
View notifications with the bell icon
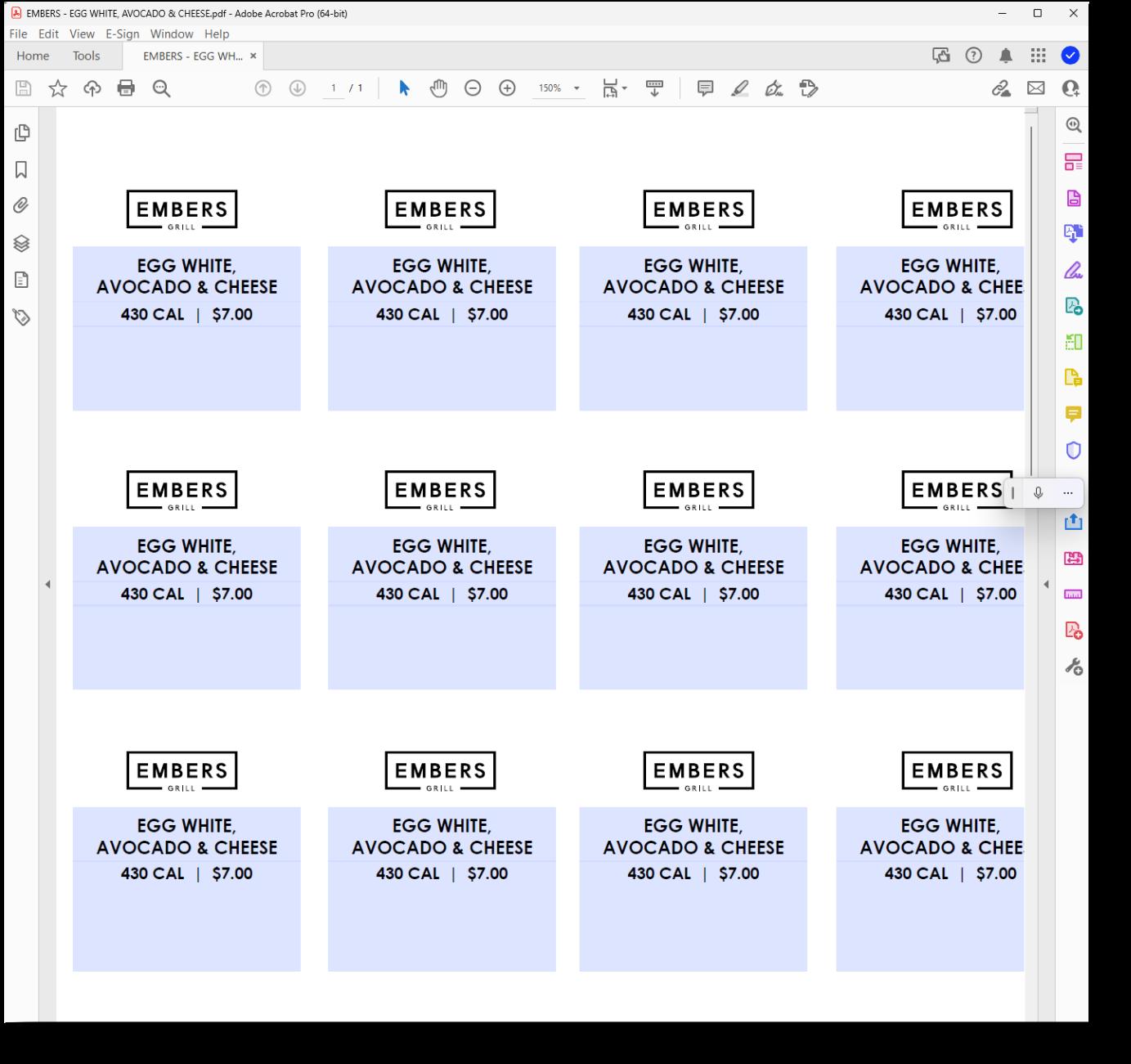pyautogui.click(x=1006, y=56)
